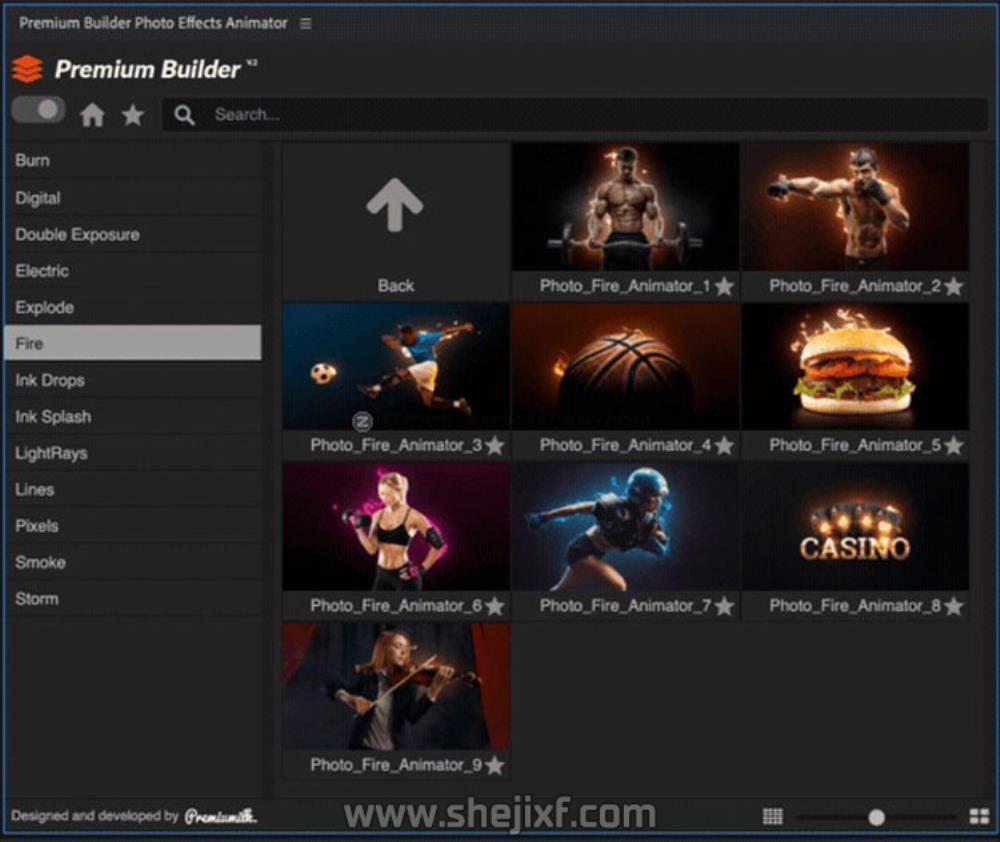Click the Premium Builder logo icon
This screenshot has width=1000, height=842.
[x=27, y=69]
